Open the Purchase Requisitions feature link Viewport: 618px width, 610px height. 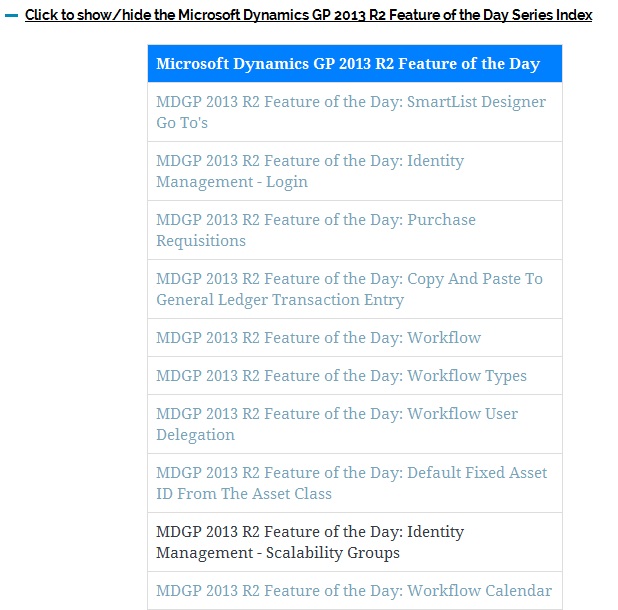pyautogui.click(x=316, y=230)
